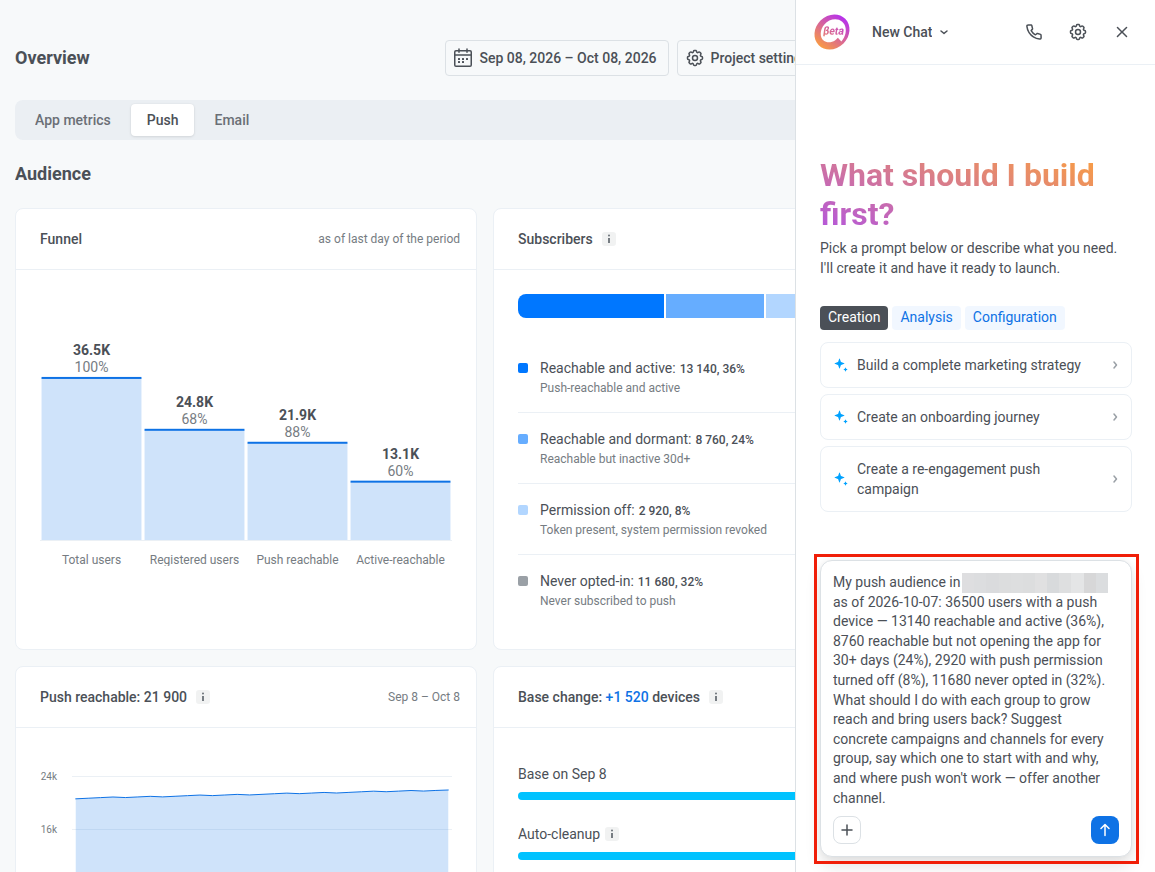Click the '+1 520' base change value

coord(627,697)
